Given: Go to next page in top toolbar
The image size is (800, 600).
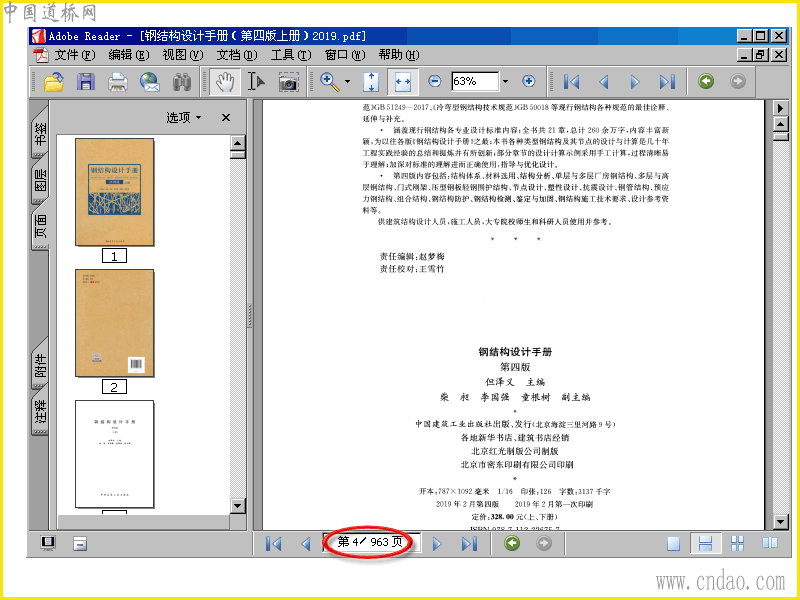Looking at the screenshot, I should (635, 82).
